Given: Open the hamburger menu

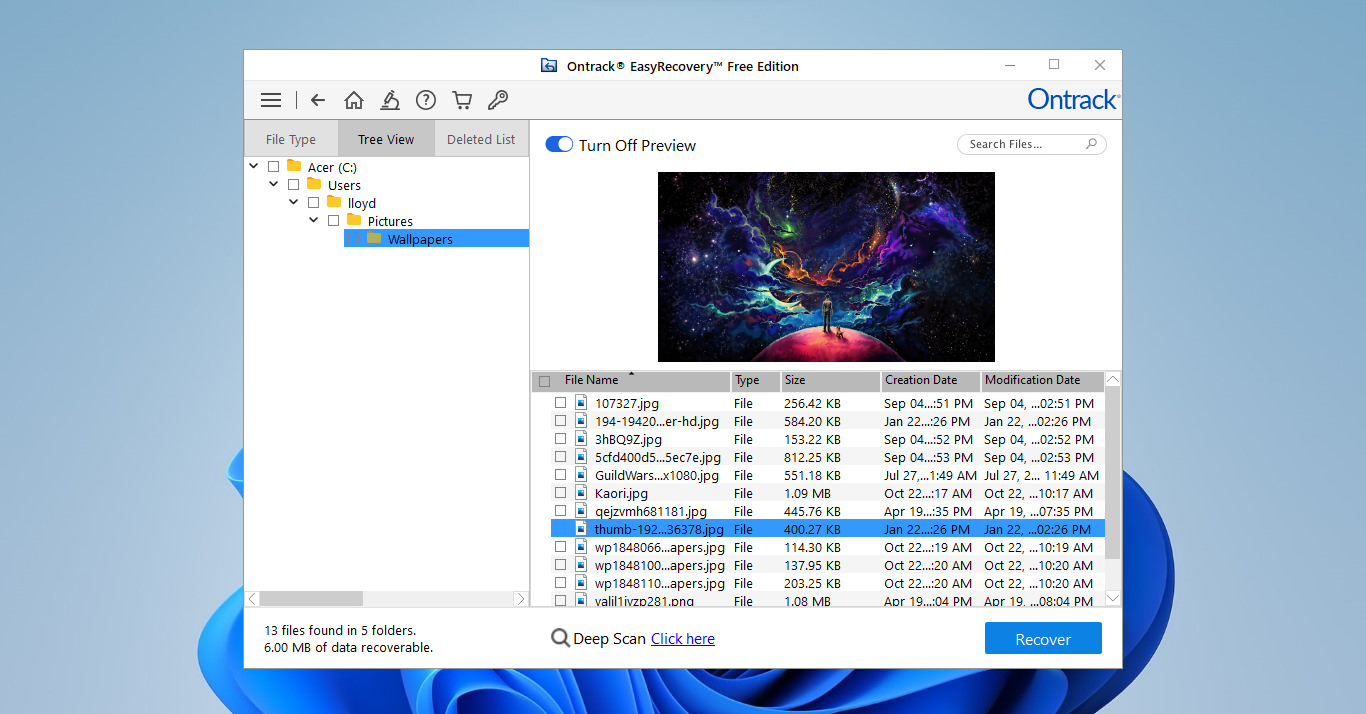Looking at the screenshot, I should (x=271, y=100).
